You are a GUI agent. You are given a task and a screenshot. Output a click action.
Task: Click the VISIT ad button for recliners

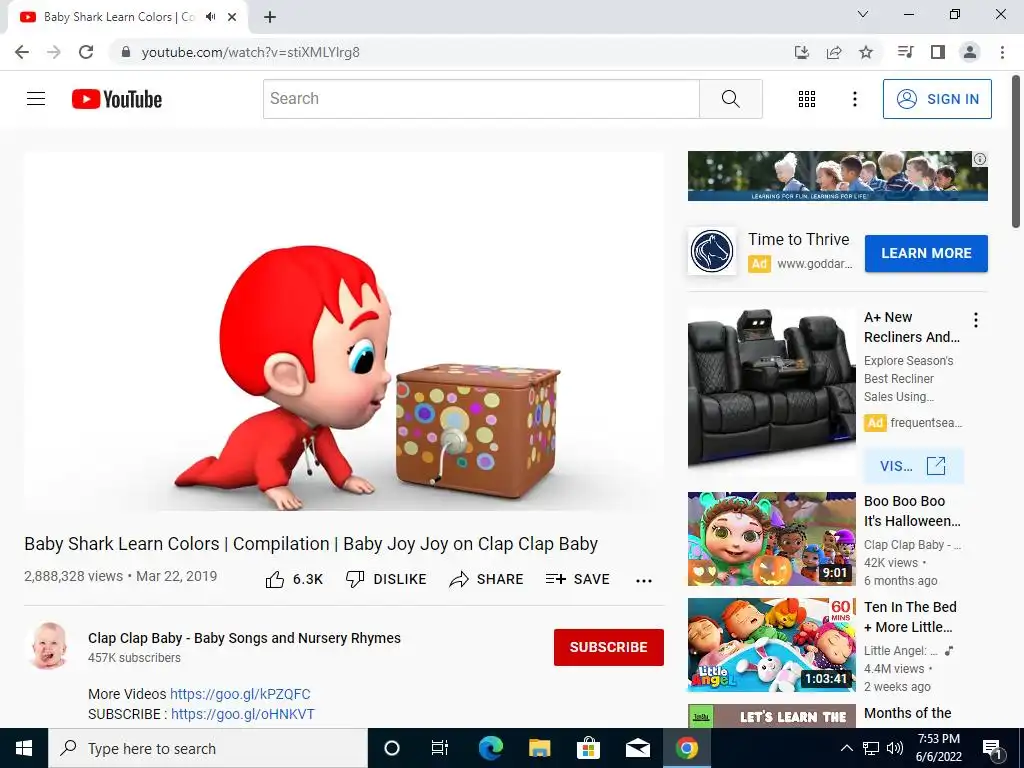click(x=913, y=466)
